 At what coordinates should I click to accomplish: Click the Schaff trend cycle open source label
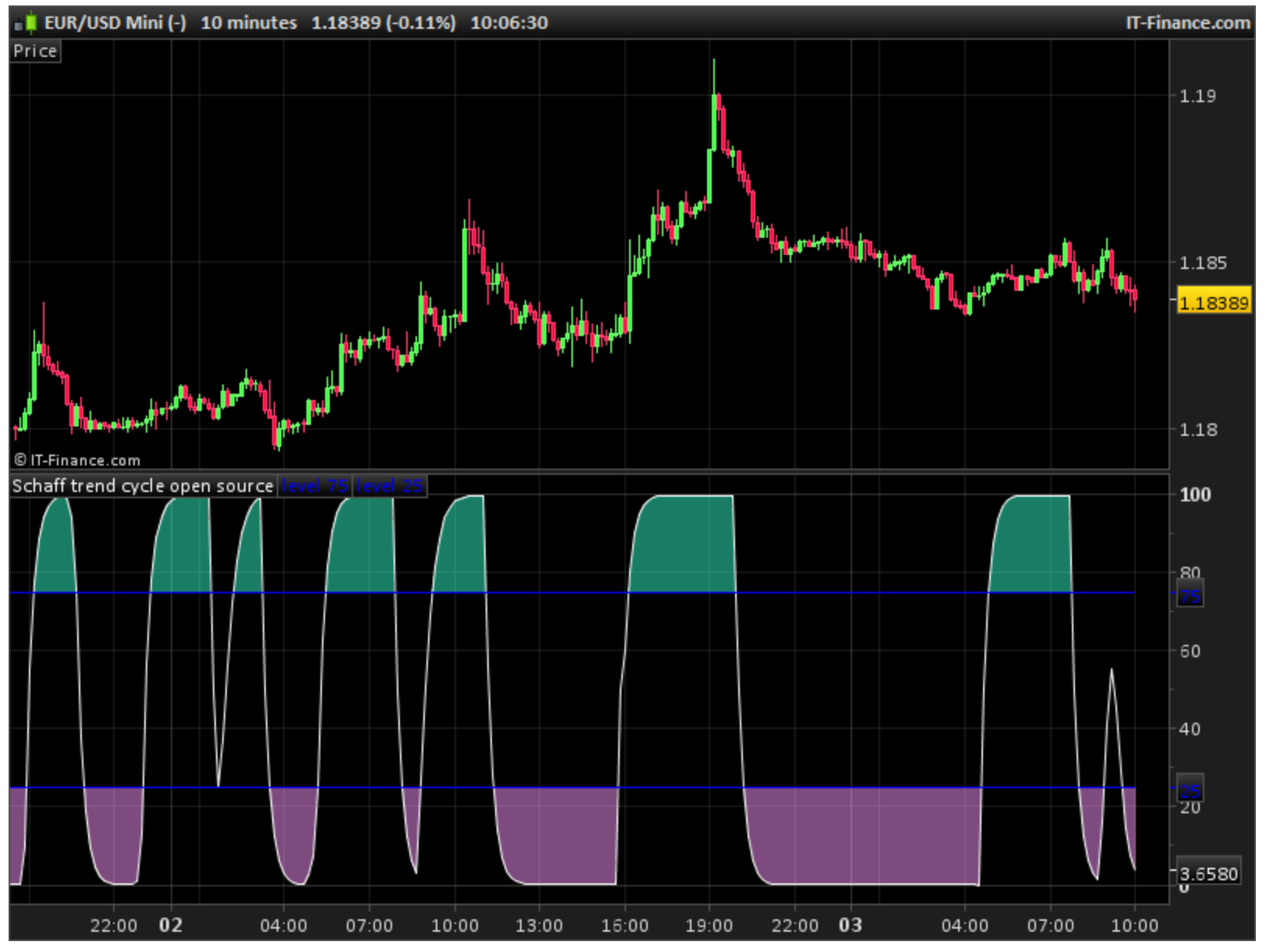coord(143,486)
